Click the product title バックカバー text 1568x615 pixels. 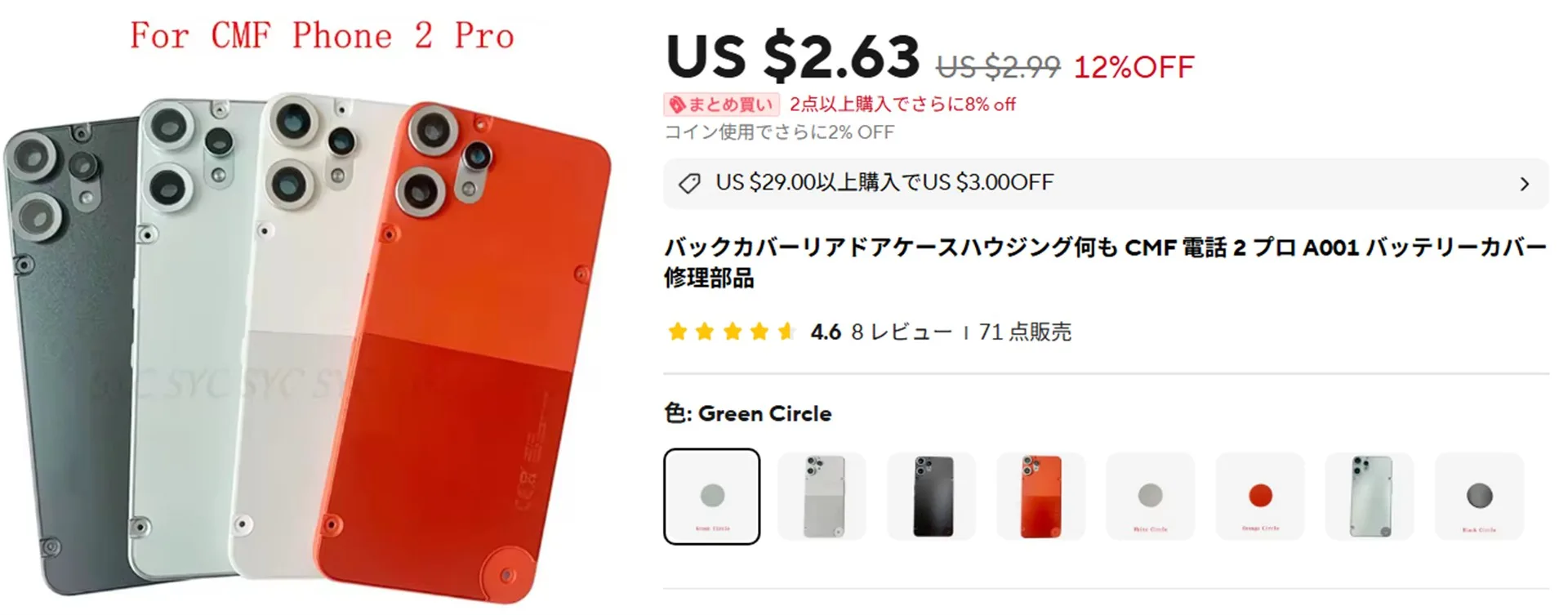point(1106,262)
